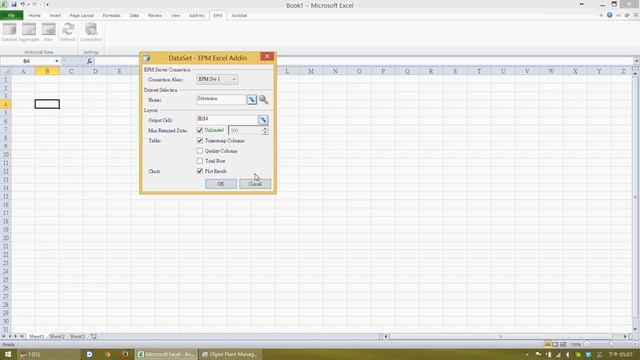Click the zoom out minus button
The image size is (640, 360).
587,344
